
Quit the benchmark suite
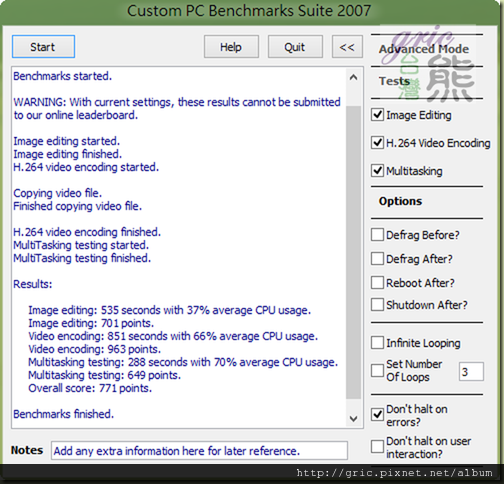295,47
